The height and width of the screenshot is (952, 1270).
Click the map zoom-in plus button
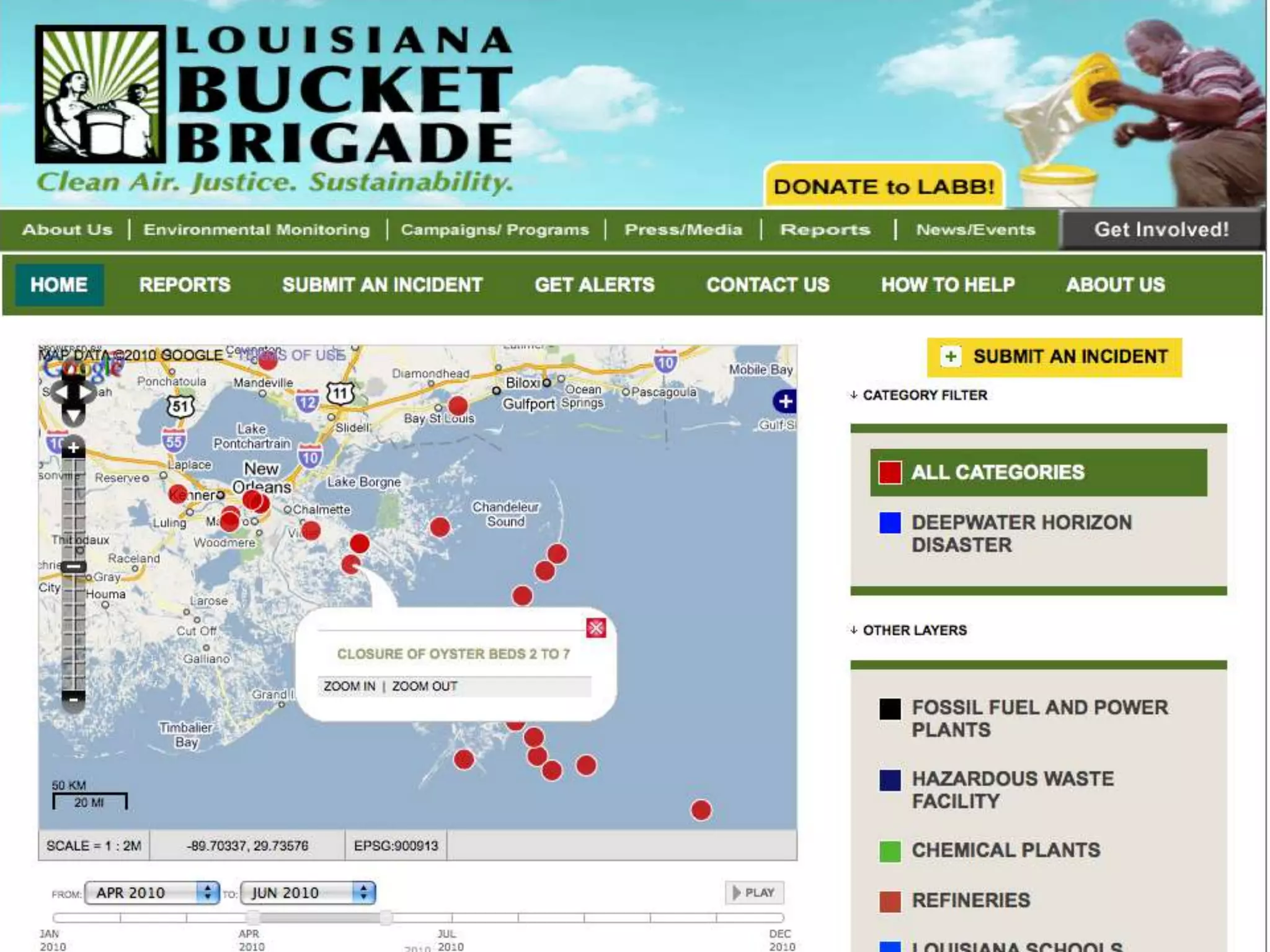tap(73, 447)
